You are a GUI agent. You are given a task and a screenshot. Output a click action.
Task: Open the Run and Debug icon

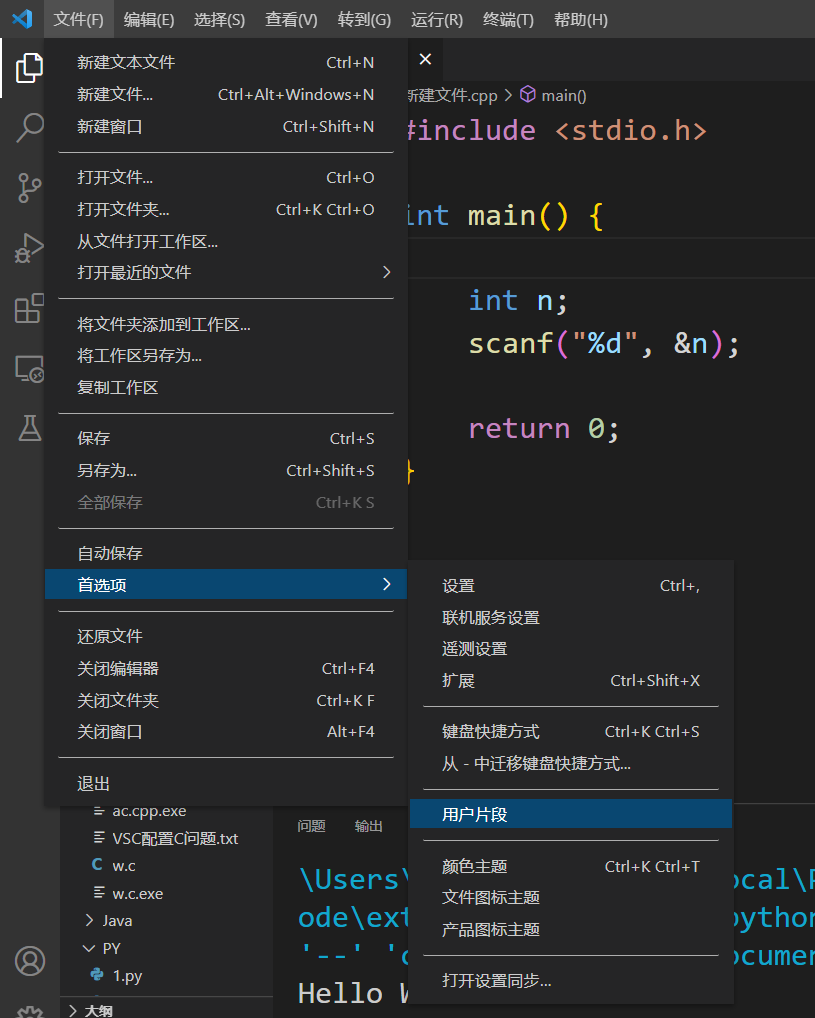[x=29, y=247]
